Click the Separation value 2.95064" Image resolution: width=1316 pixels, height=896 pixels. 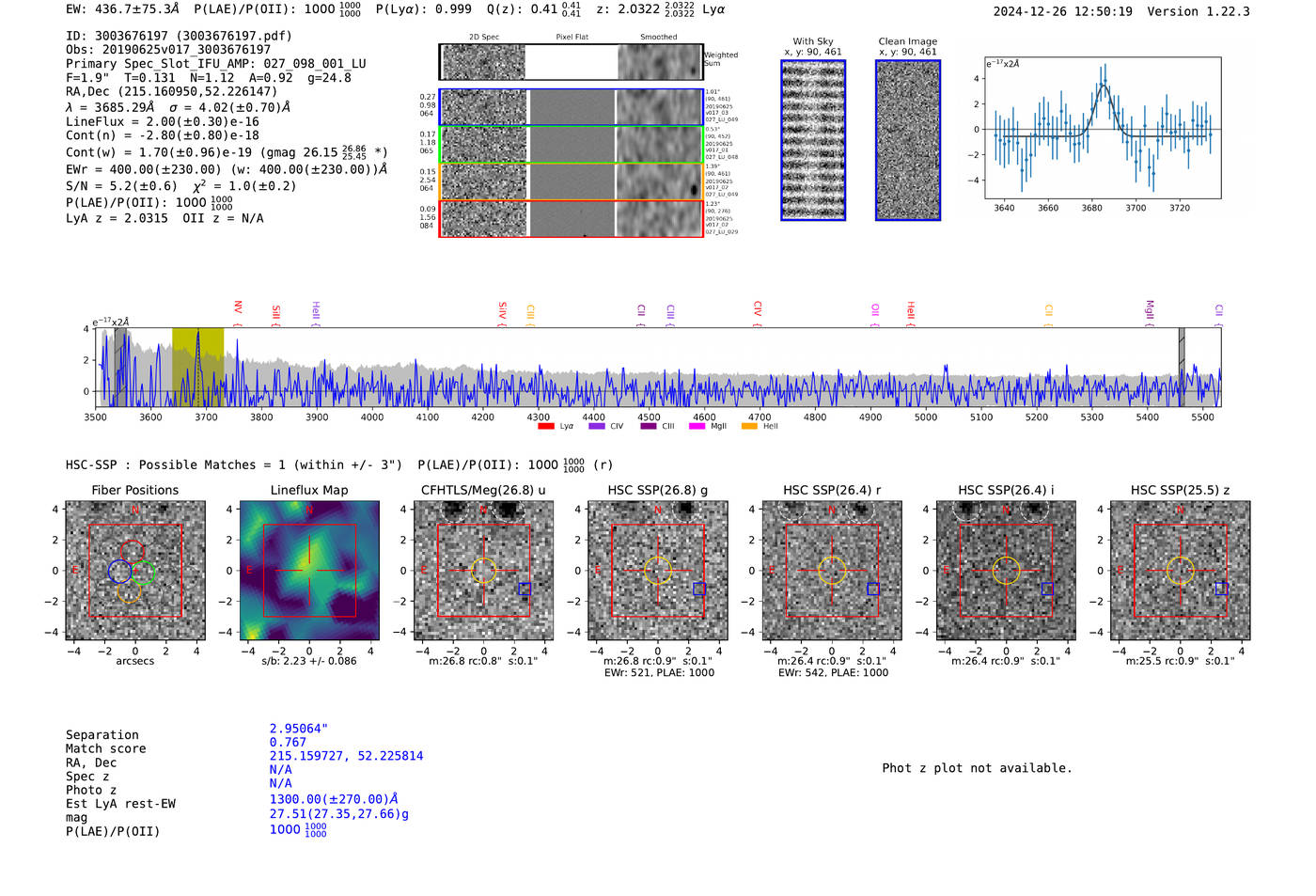299,729
